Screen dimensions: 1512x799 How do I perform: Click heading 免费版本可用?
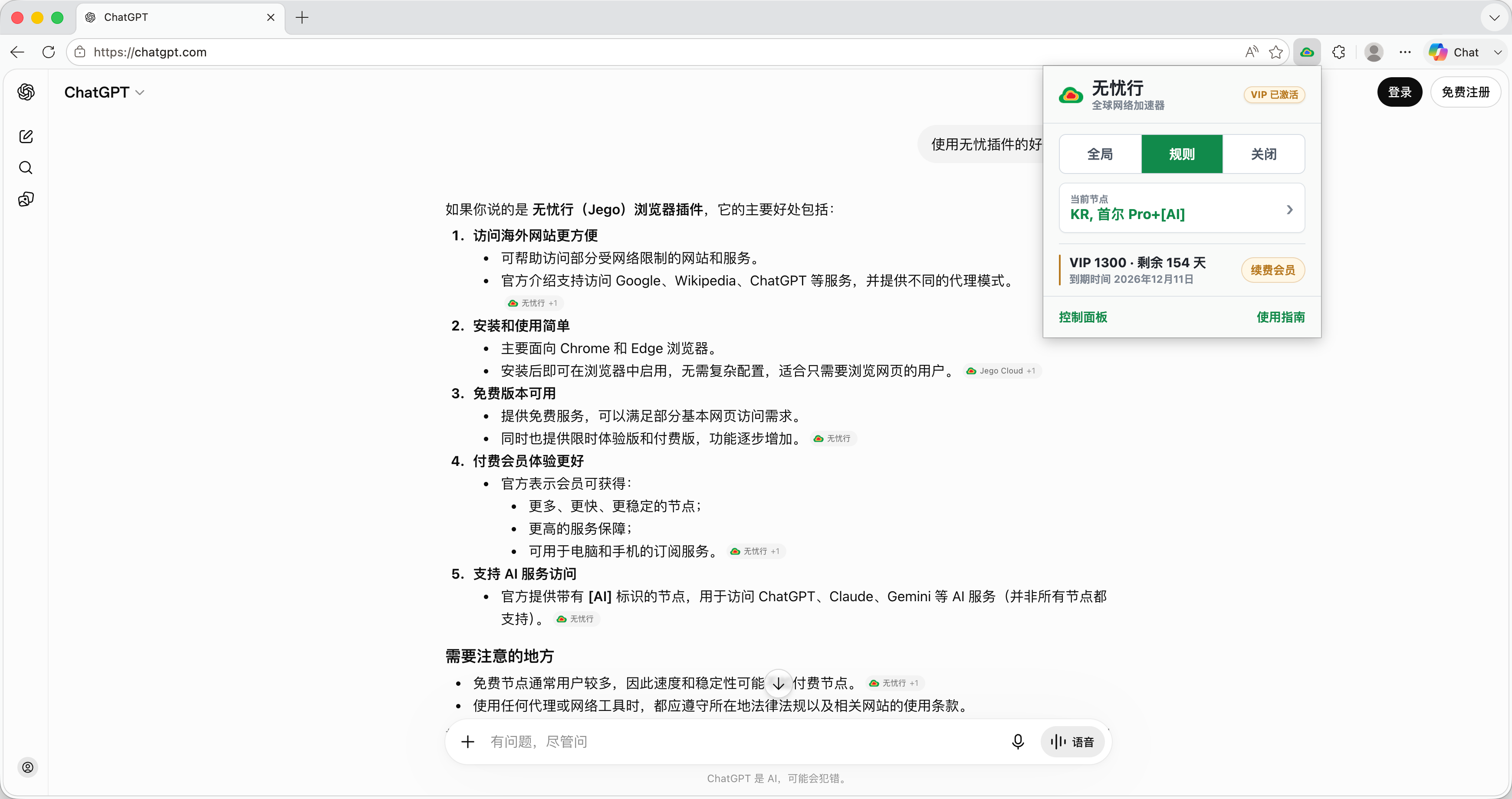pyautogui.click(x=514, y=393)
